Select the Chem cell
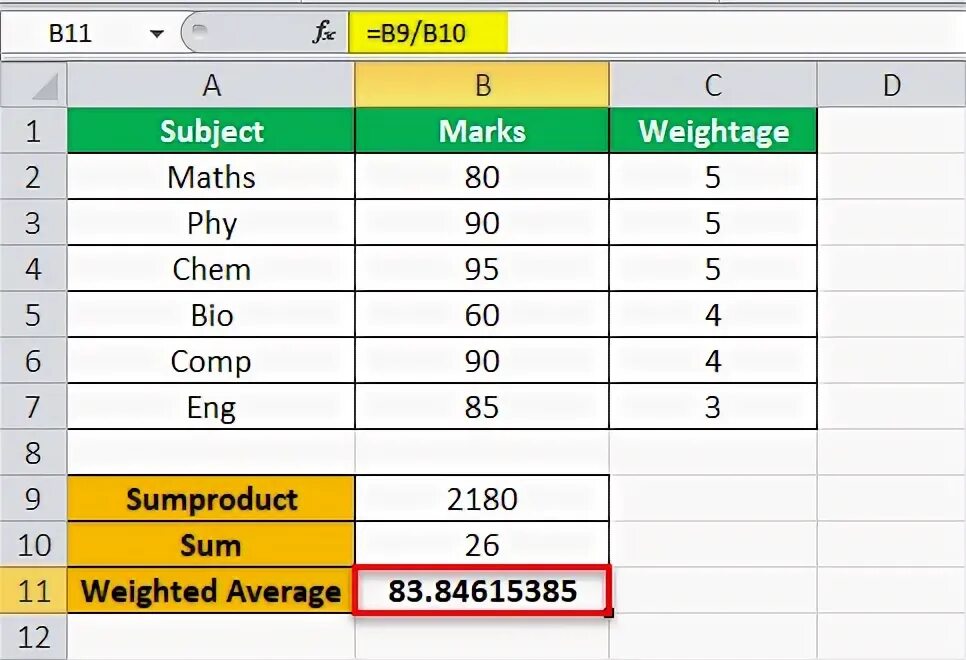966x660 pixels. pos(211,269)
